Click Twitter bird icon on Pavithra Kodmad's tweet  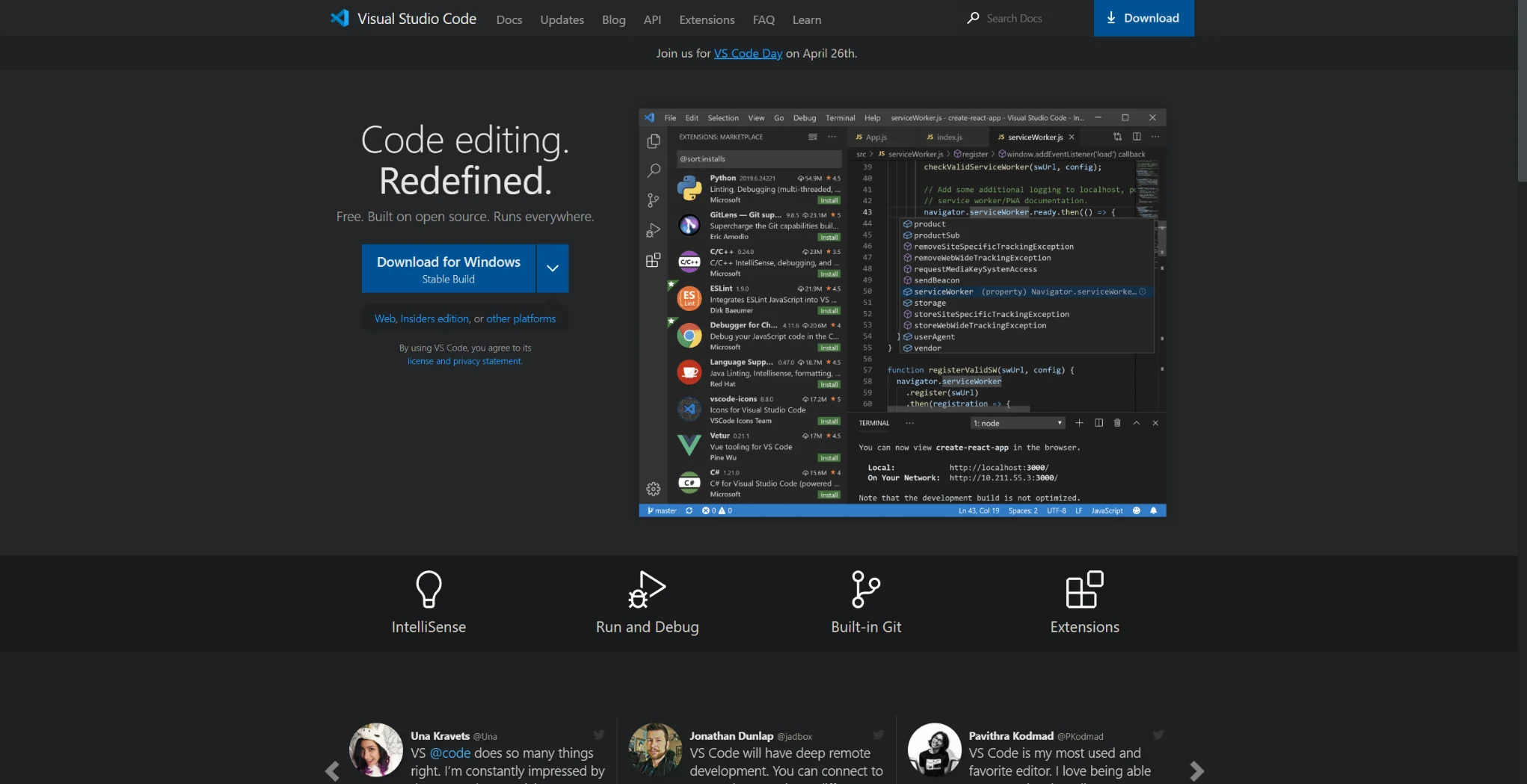pos(1158,735)
